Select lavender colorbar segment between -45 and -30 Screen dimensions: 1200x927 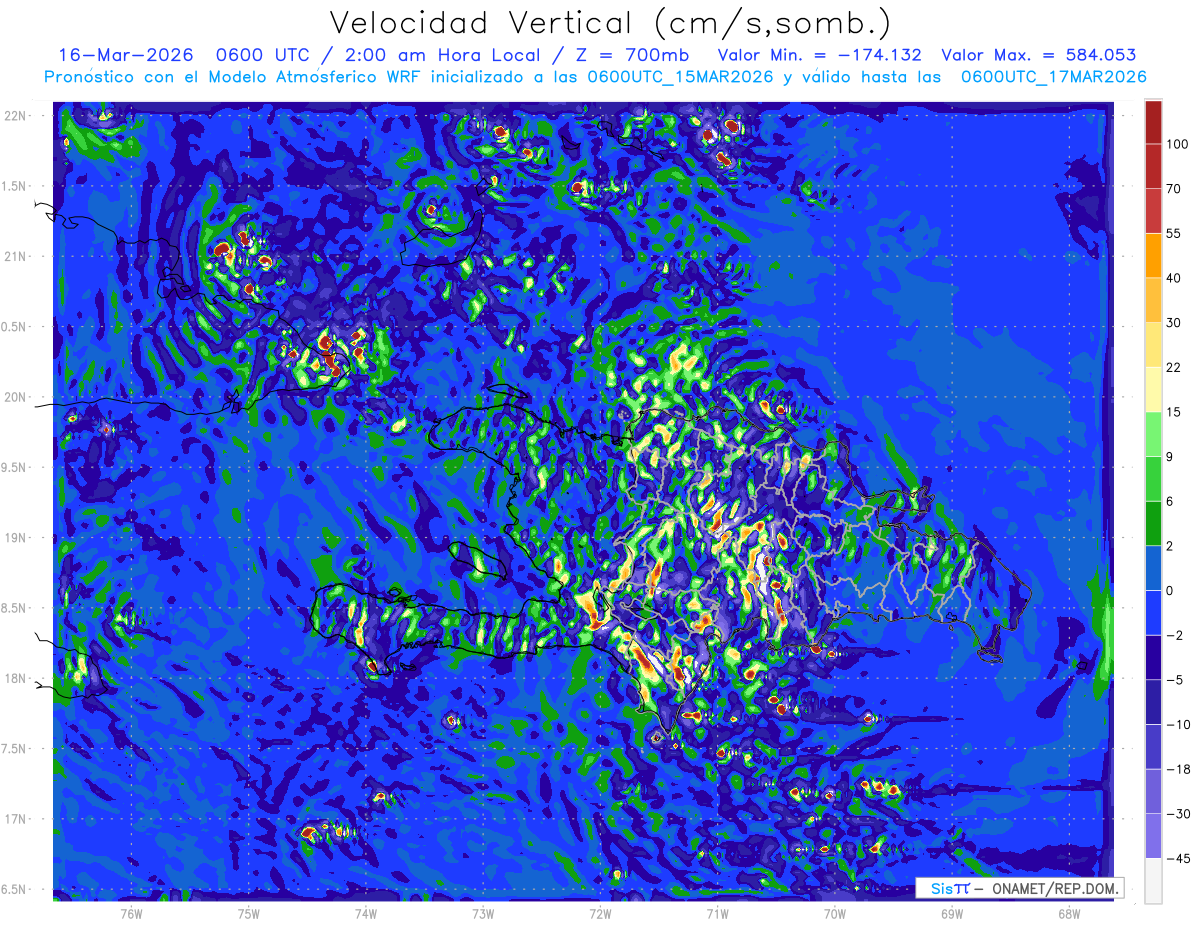pyautogui.click(x=1153, y=836)
